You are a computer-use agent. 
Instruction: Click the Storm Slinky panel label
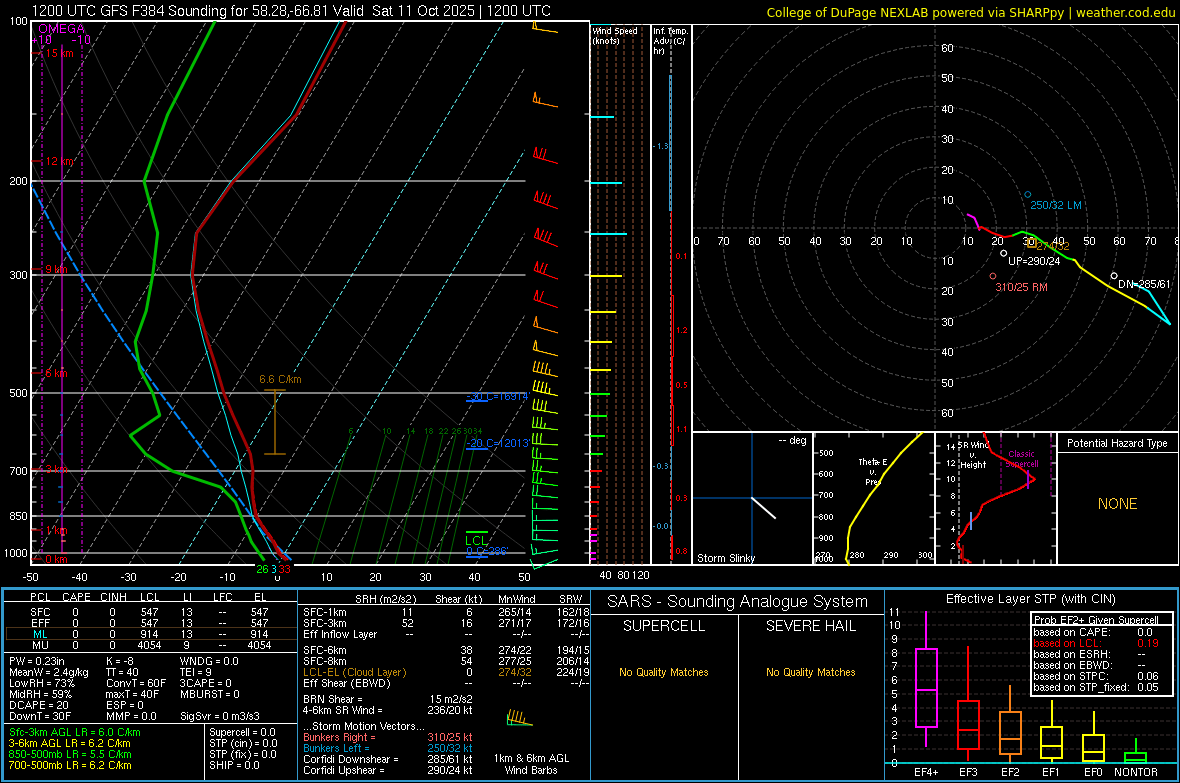[725, 558]
